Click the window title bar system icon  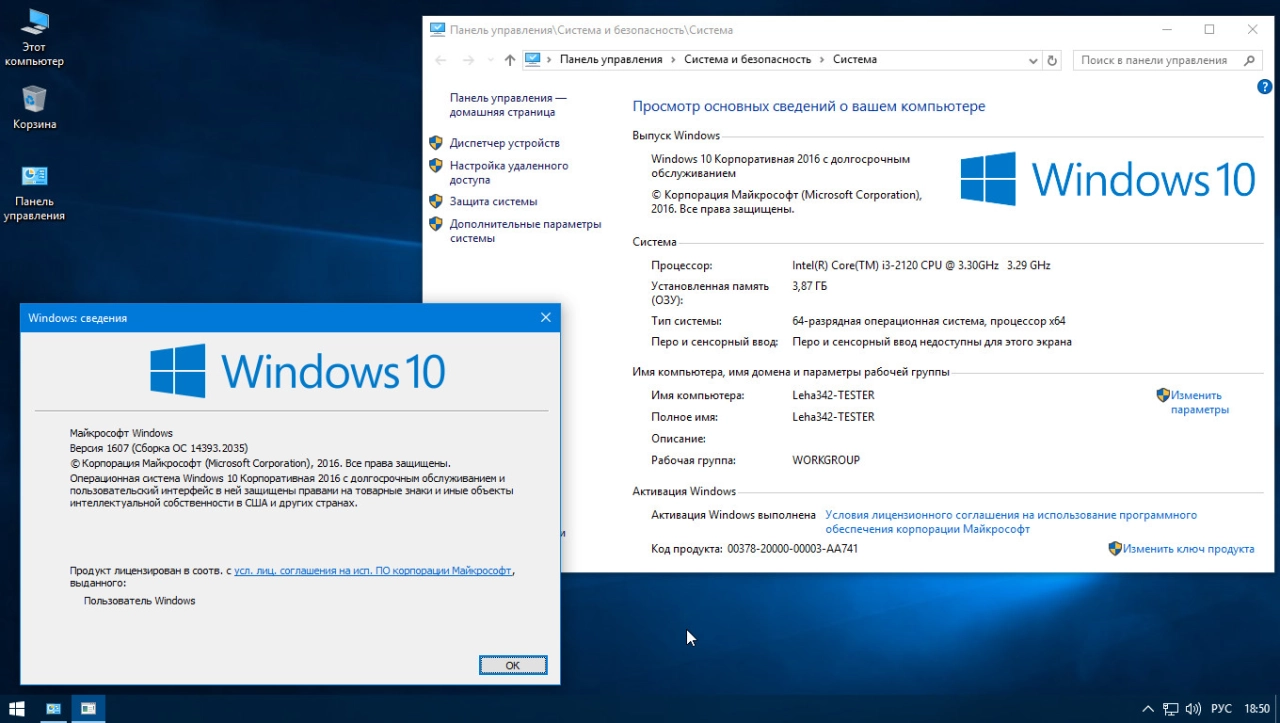point(437,30)
